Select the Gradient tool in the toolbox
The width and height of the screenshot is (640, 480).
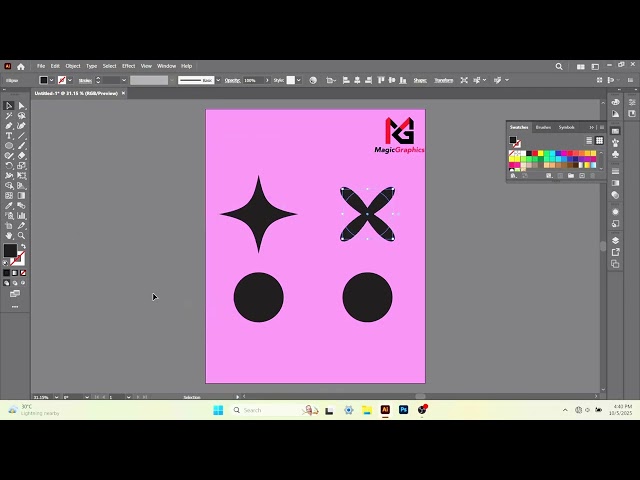[22, 196]
